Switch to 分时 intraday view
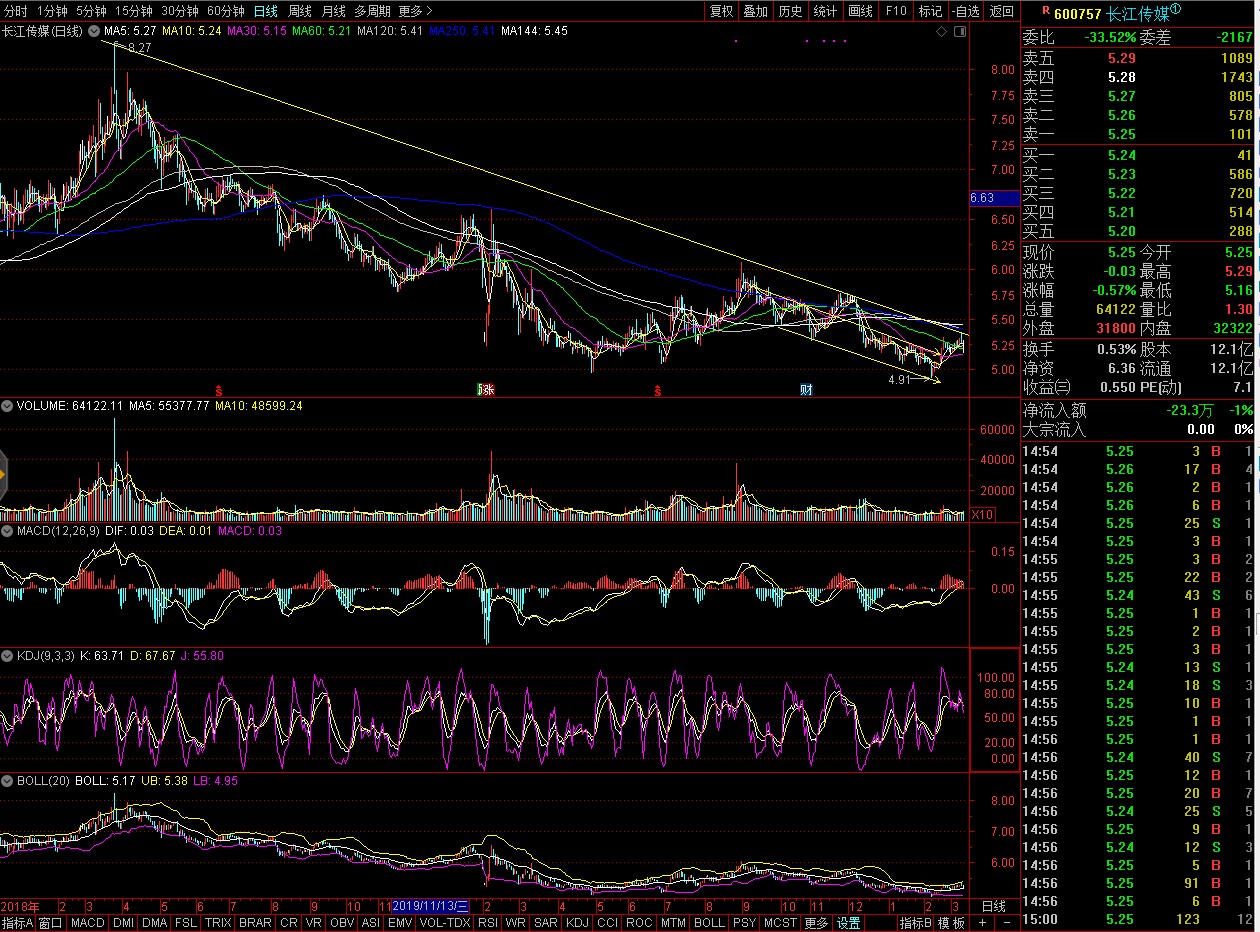 [x=15, y=11]
